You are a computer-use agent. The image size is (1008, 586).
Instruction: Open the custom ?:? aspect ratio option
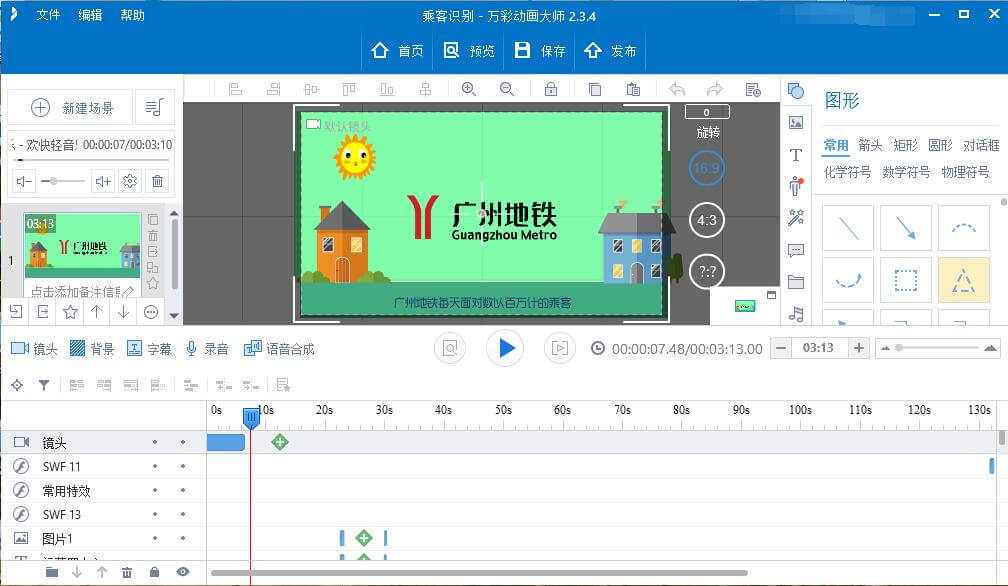tap(706, 272)
